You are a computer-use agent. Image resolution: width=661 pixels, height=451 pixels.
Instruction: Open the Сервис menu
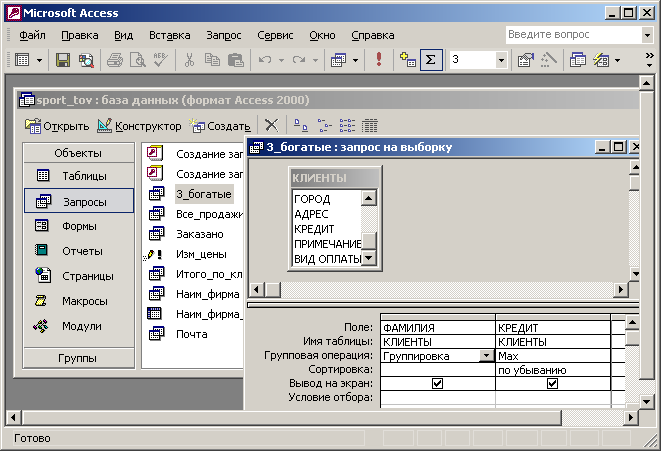(275, 35)
